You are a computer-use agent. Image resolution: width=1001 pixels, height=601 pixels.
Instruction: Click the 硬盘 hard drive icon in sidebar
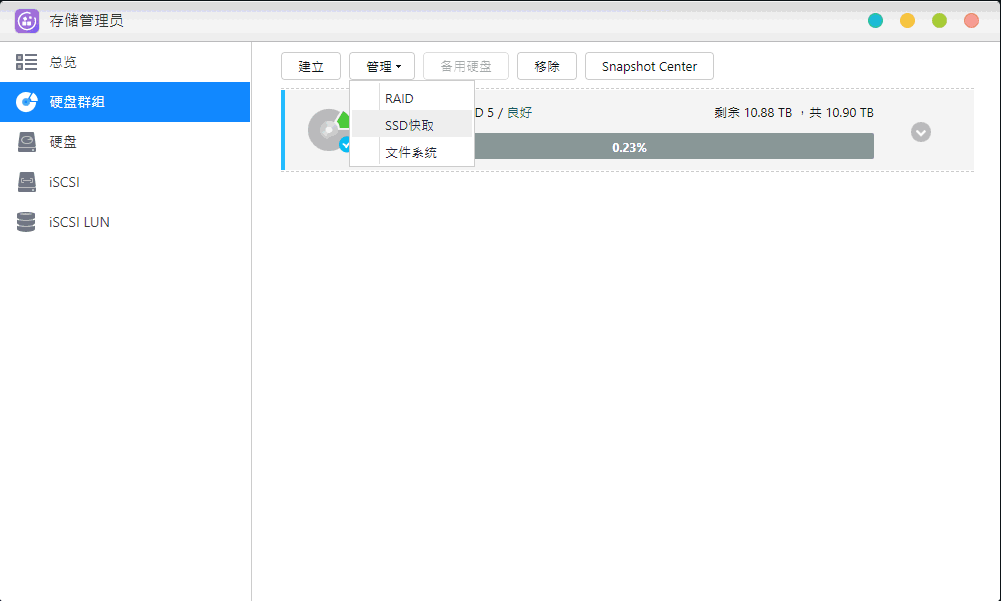[26, 141]
